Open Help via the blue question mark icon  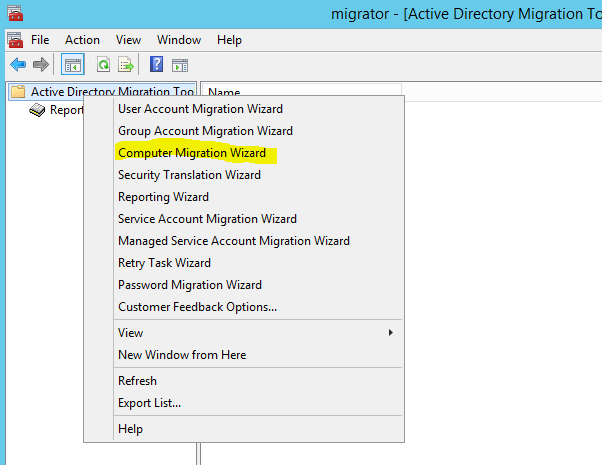(x=157, y=65)
